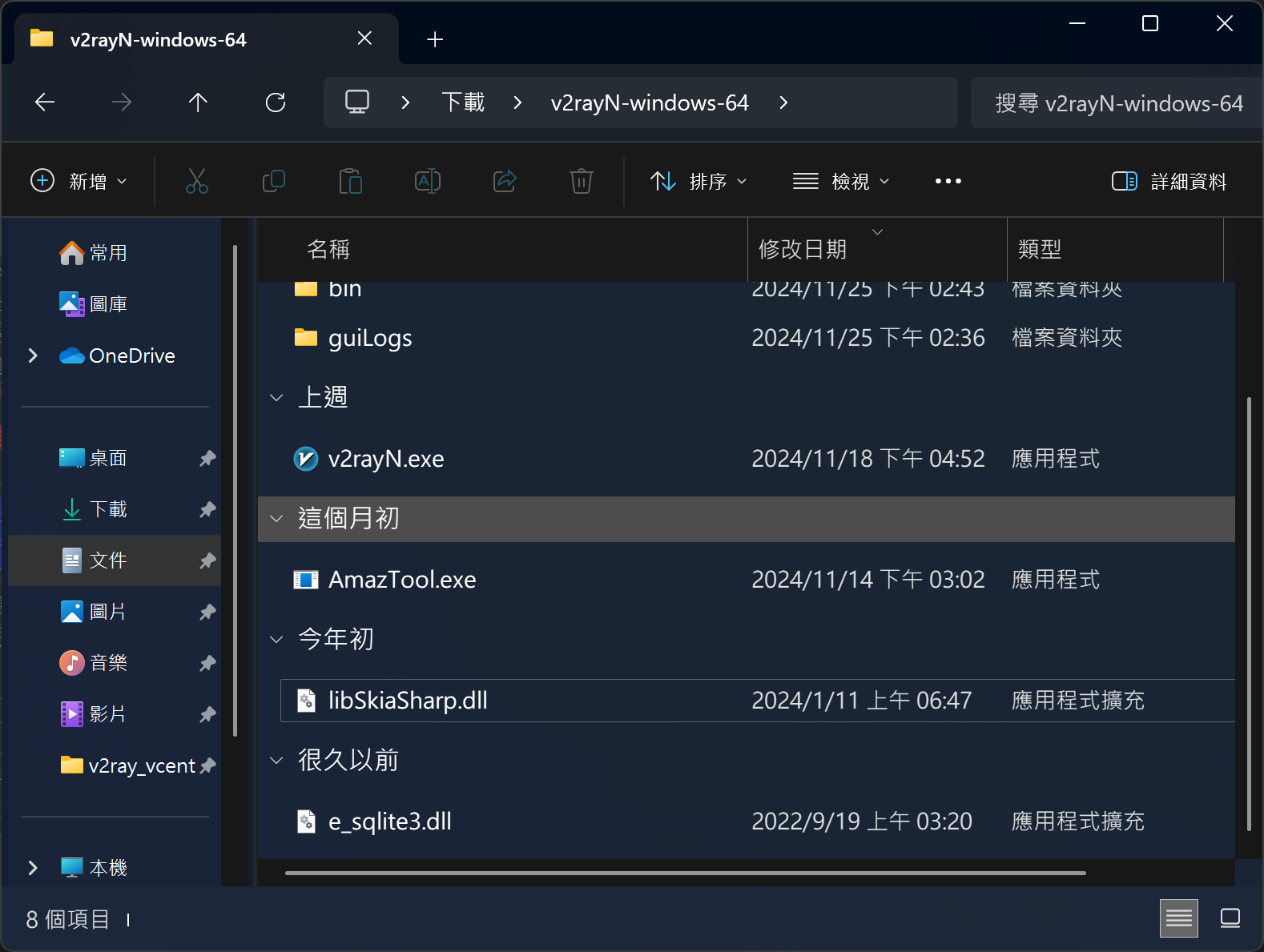Open 文件 Documents in sidebar
This screenshot has height=952, width=1264.
pyautogui.click(x=114, y=560)
